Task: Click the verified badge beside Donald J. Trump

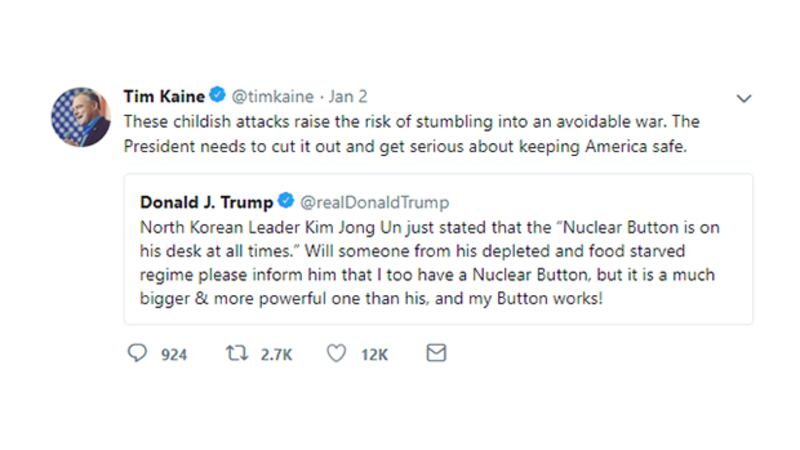Action: point(285,202)
